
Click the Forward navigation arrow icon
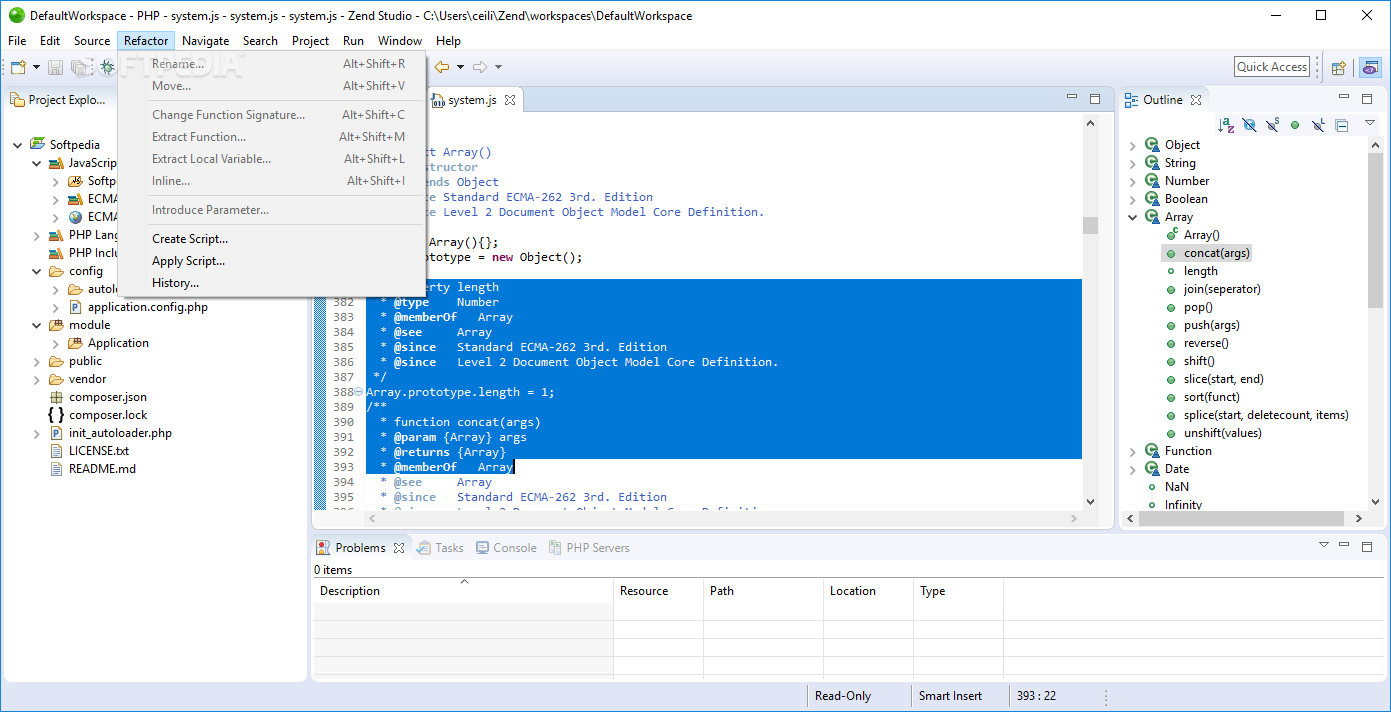tap(480, 67)
